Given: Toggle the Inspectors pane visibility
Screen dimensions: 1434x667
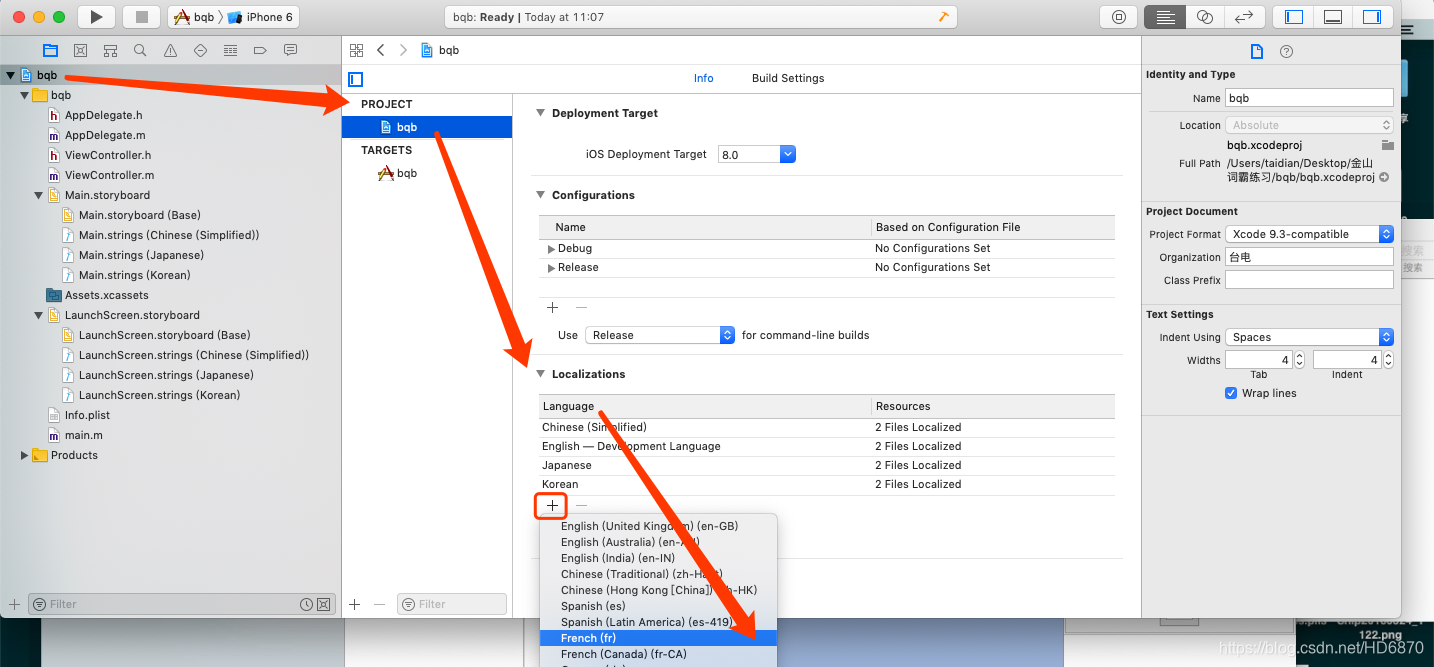Looking at the screenshot, I should point(1371,17).
